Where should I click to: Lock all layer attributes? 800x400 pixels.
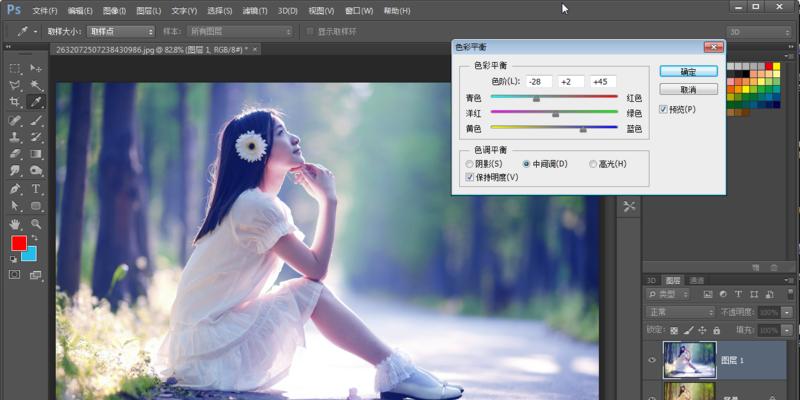point(716,330)
